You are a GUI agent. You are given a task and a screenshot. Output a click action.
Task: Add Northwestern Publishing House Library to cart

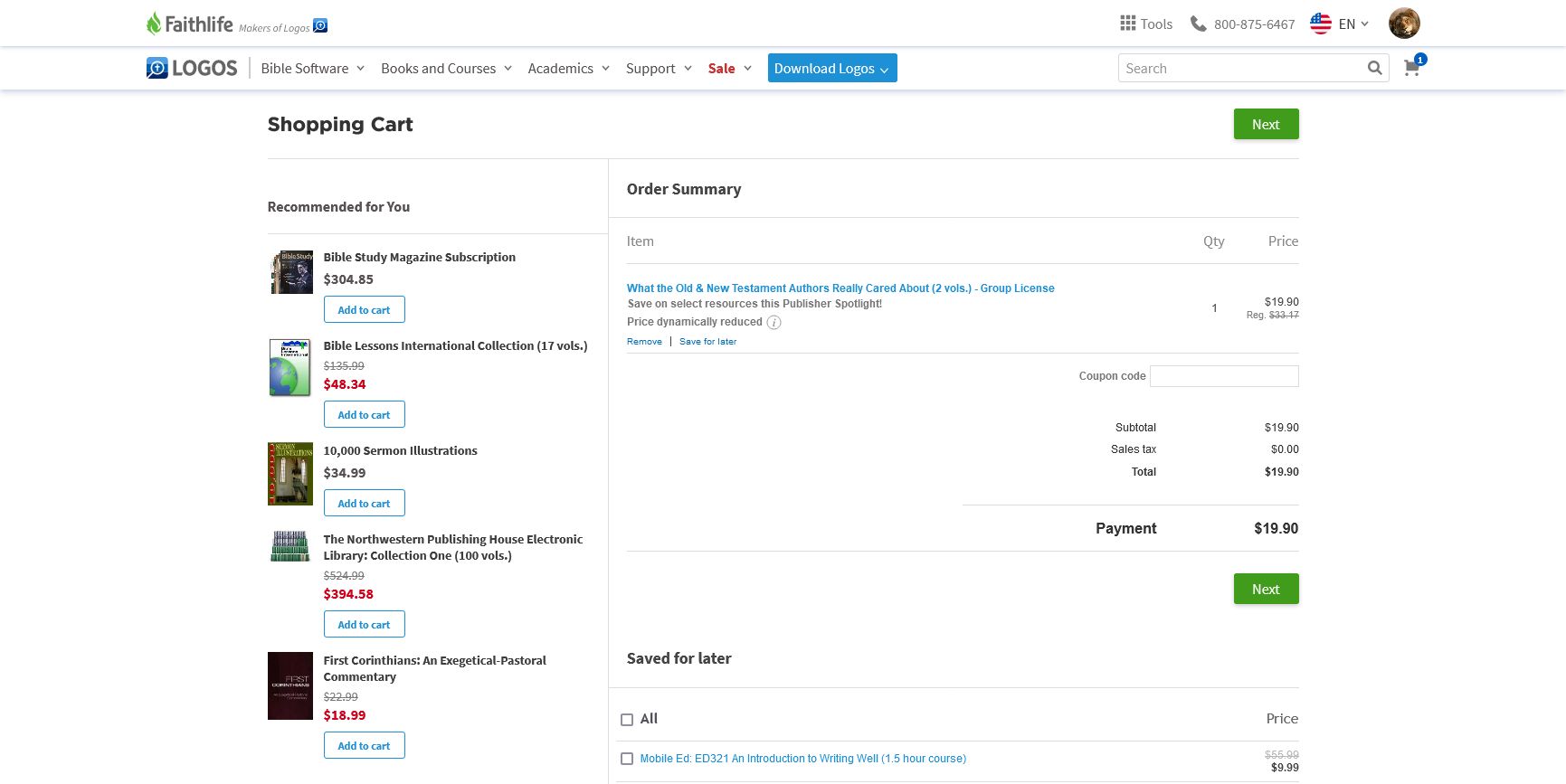tap(364, 624)
